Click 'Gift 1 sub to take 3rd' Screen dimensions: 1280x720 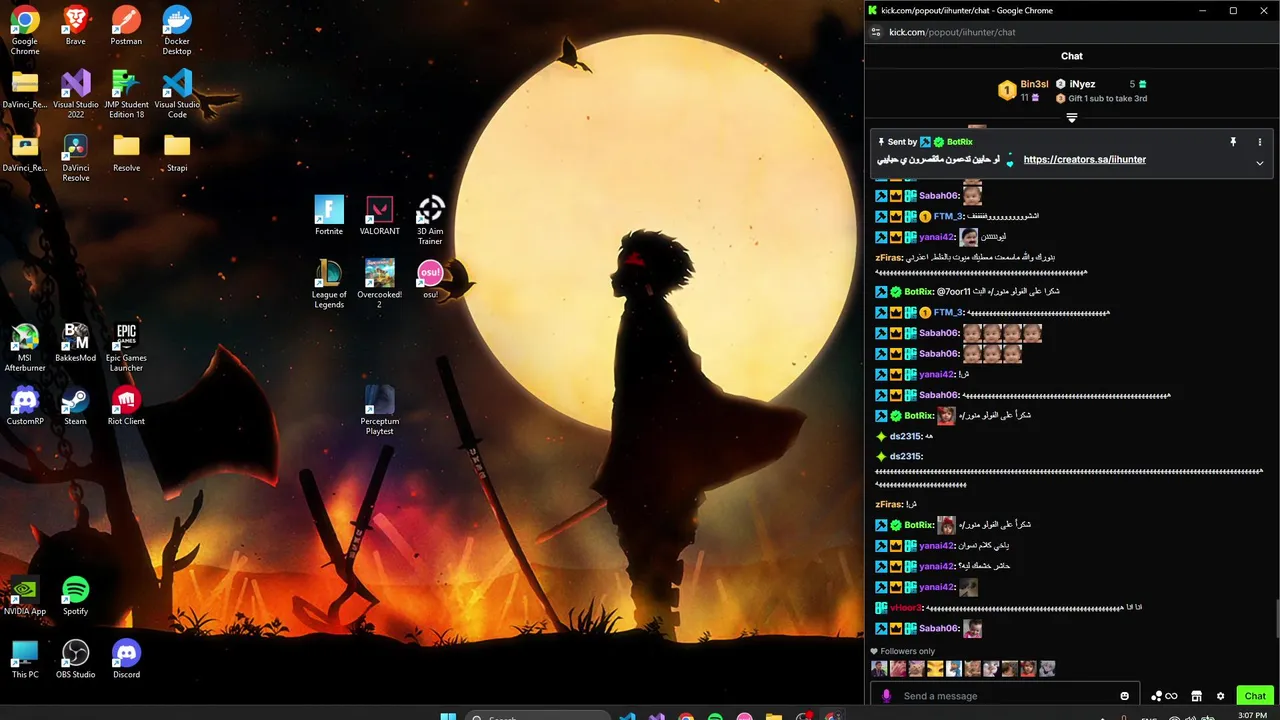[1108, 98]
